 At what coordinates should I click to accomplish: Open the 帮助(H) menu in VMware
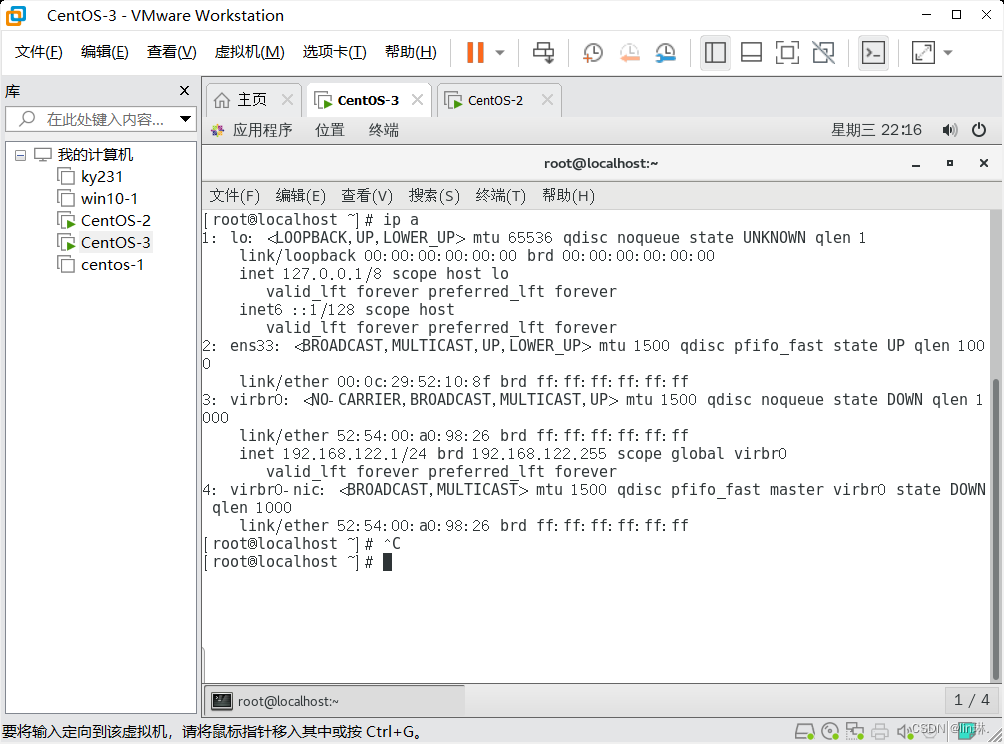(x=410, y=52)
